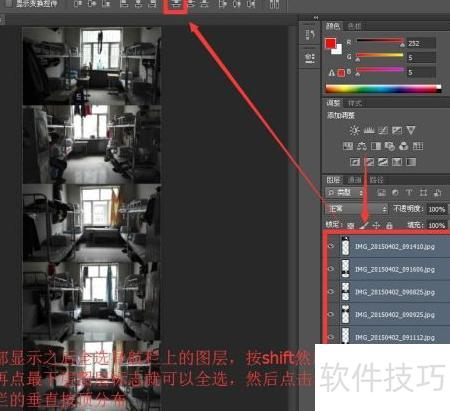Add a Curves adjustment layer

[x=383, y=130]
